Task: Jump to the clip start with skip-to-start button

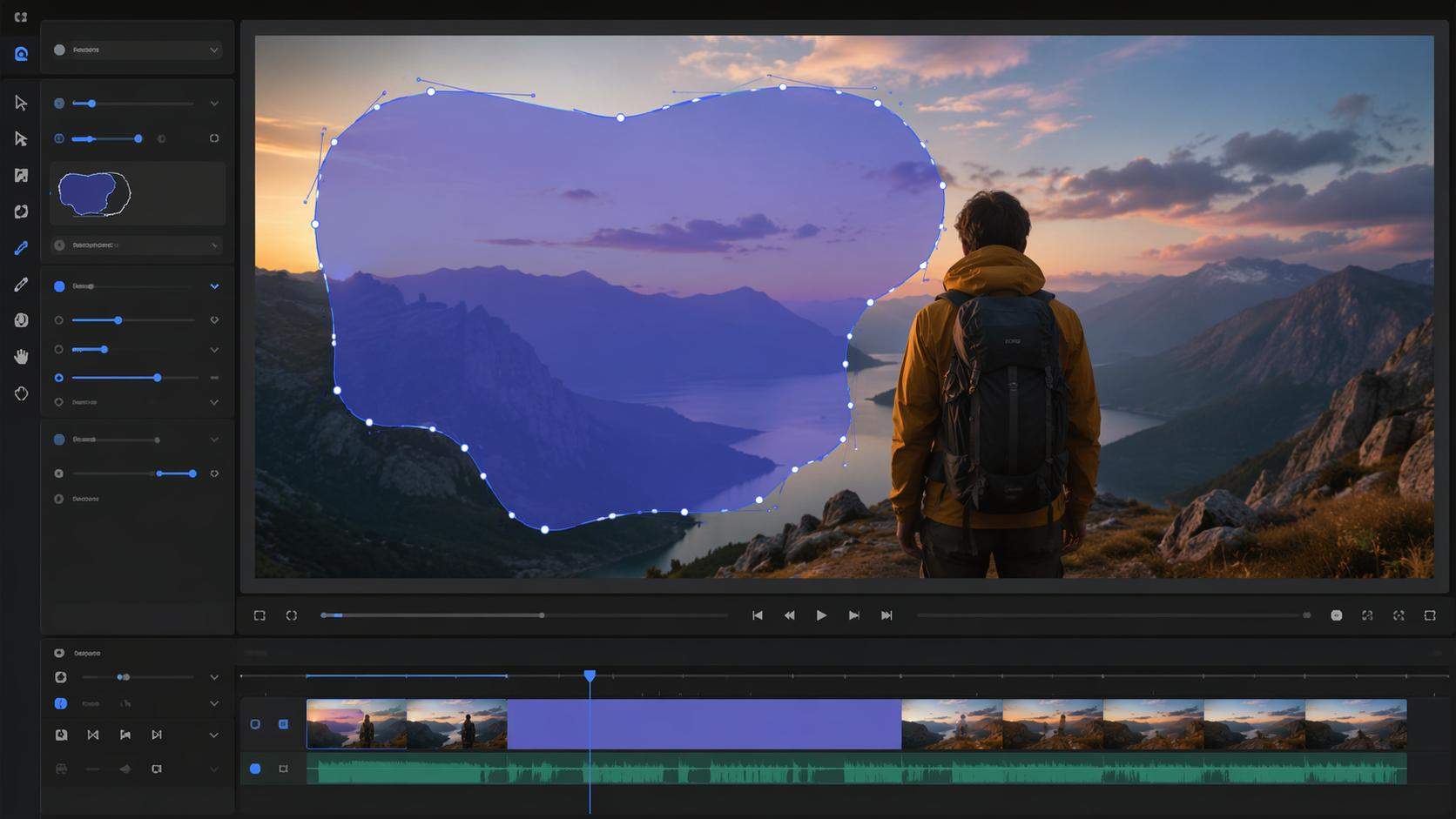Action: point(758,615)
